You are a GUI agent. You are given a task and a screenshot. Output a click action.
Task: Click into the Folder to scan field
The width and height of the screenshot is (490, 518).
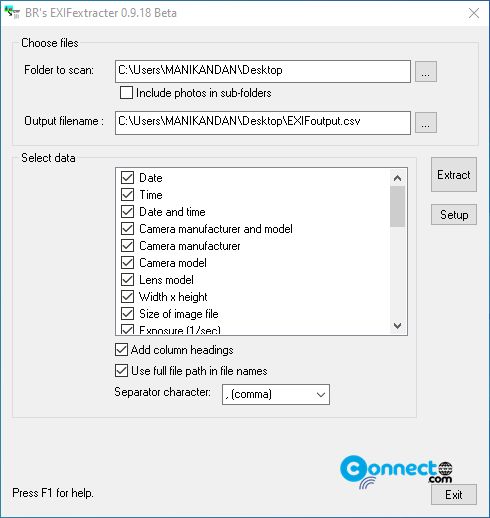[263, 71]
